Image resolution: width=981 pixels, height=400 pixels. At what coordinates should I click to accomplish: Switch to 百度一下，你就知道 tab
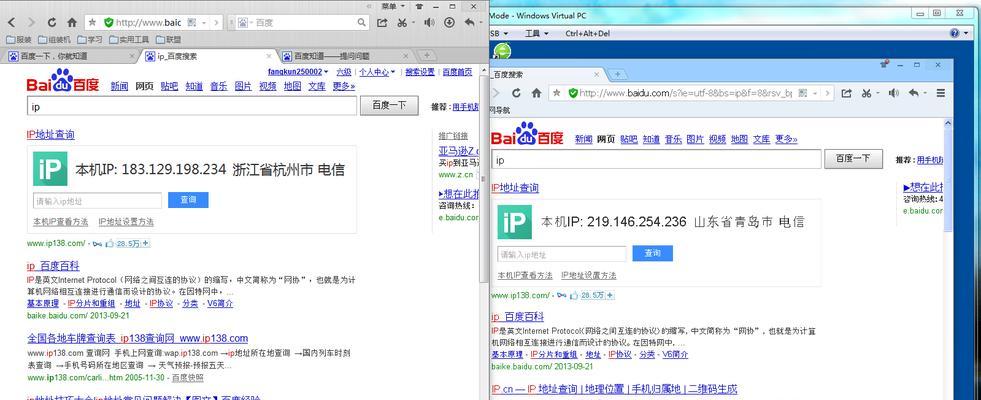coord(71,56)
